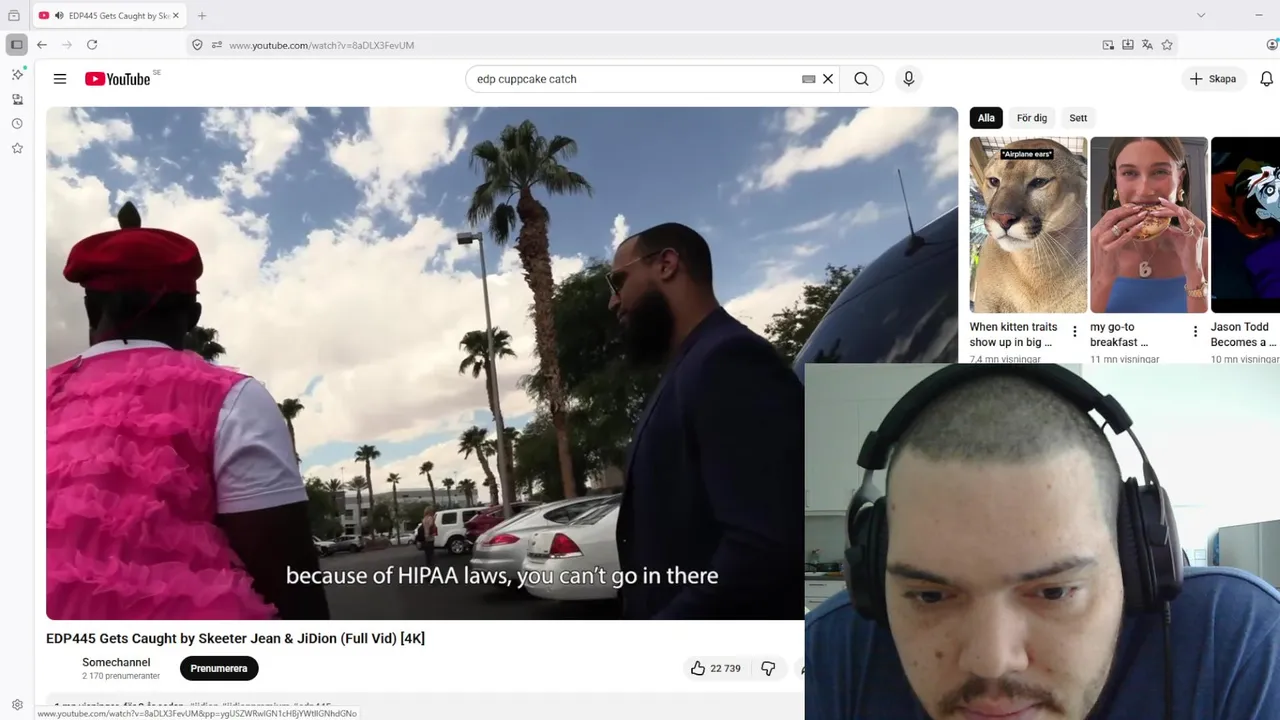Subscribe using 'Prenumerera' button
The image size is (1280, 720).
pyautogui.click(x=219, y=668)
